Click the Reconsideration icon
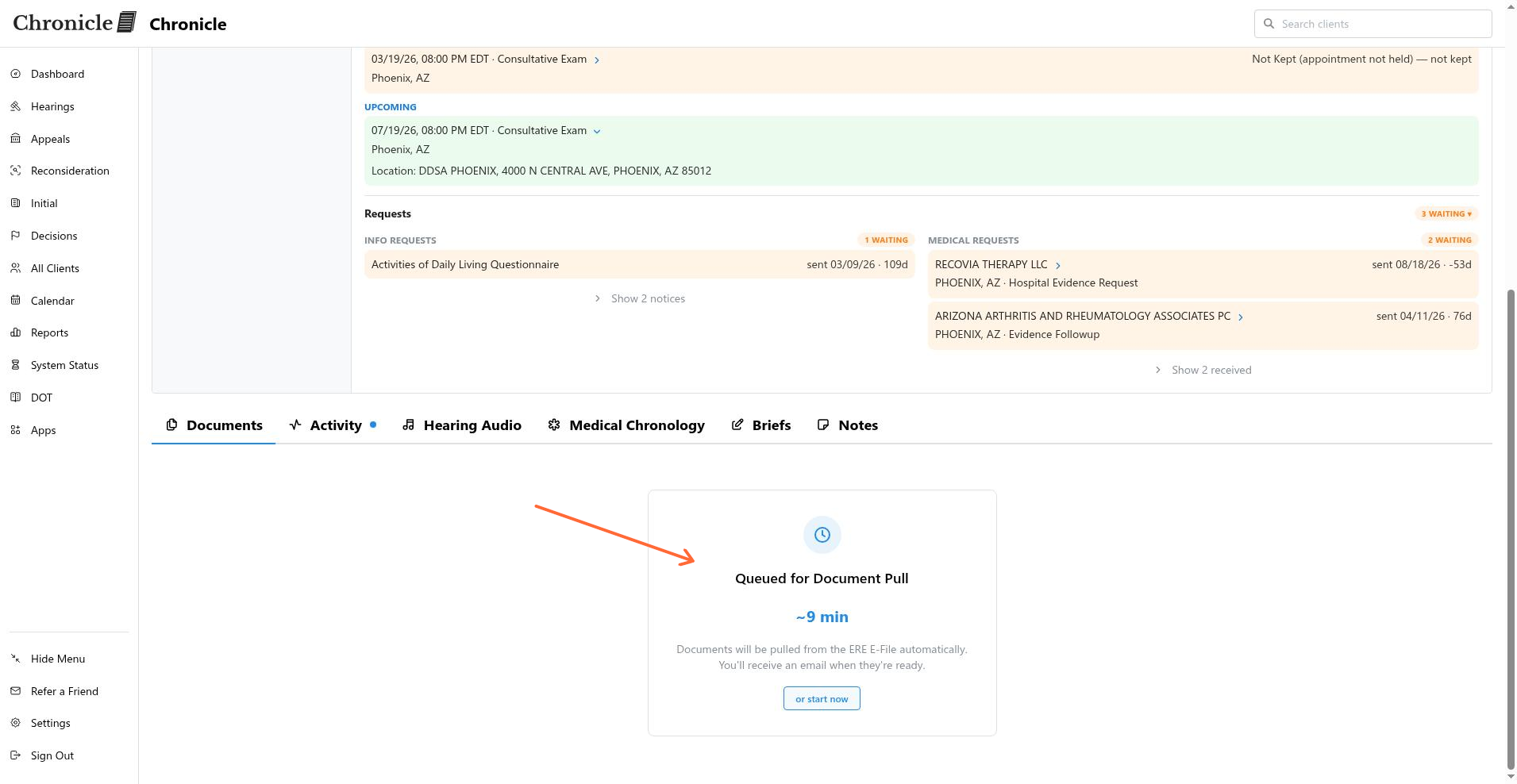The height and width of the screenshot is (784, 1517). pos(15,171)
